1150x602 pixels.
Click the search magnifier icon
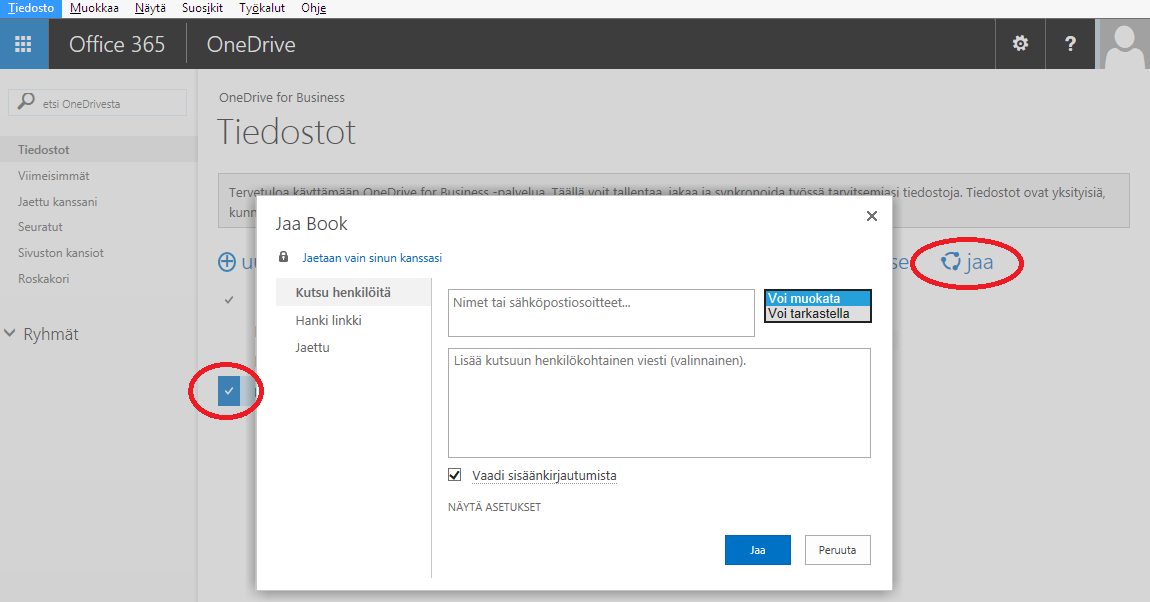point(26,101)
